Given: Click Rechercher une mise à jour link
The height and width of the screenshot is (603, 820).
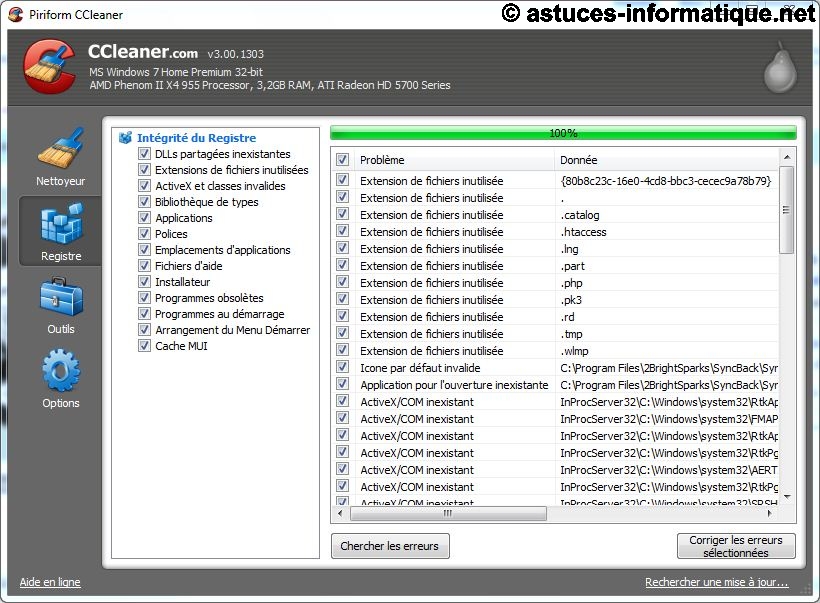Looking at the screenshot, I should coord(716,582).
